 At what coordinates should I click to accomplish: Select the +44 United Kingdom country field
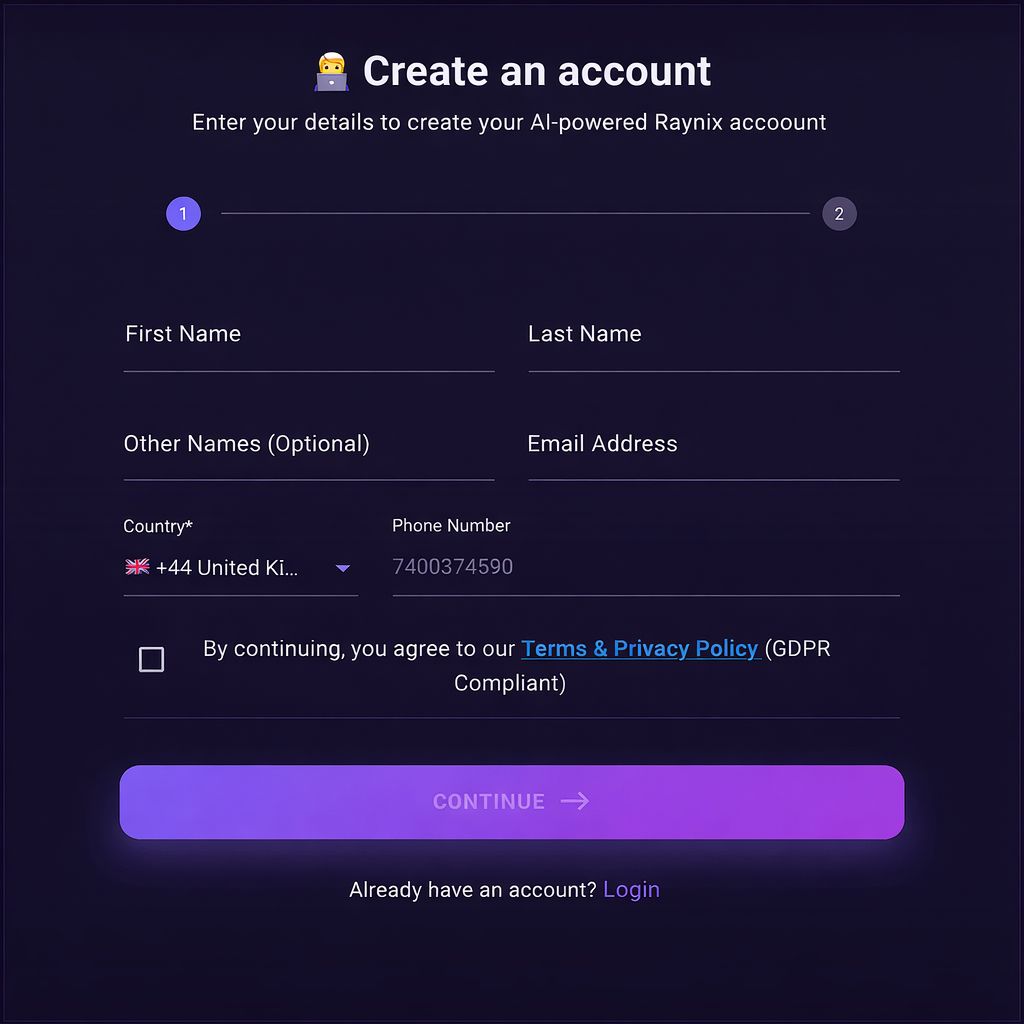227,568
